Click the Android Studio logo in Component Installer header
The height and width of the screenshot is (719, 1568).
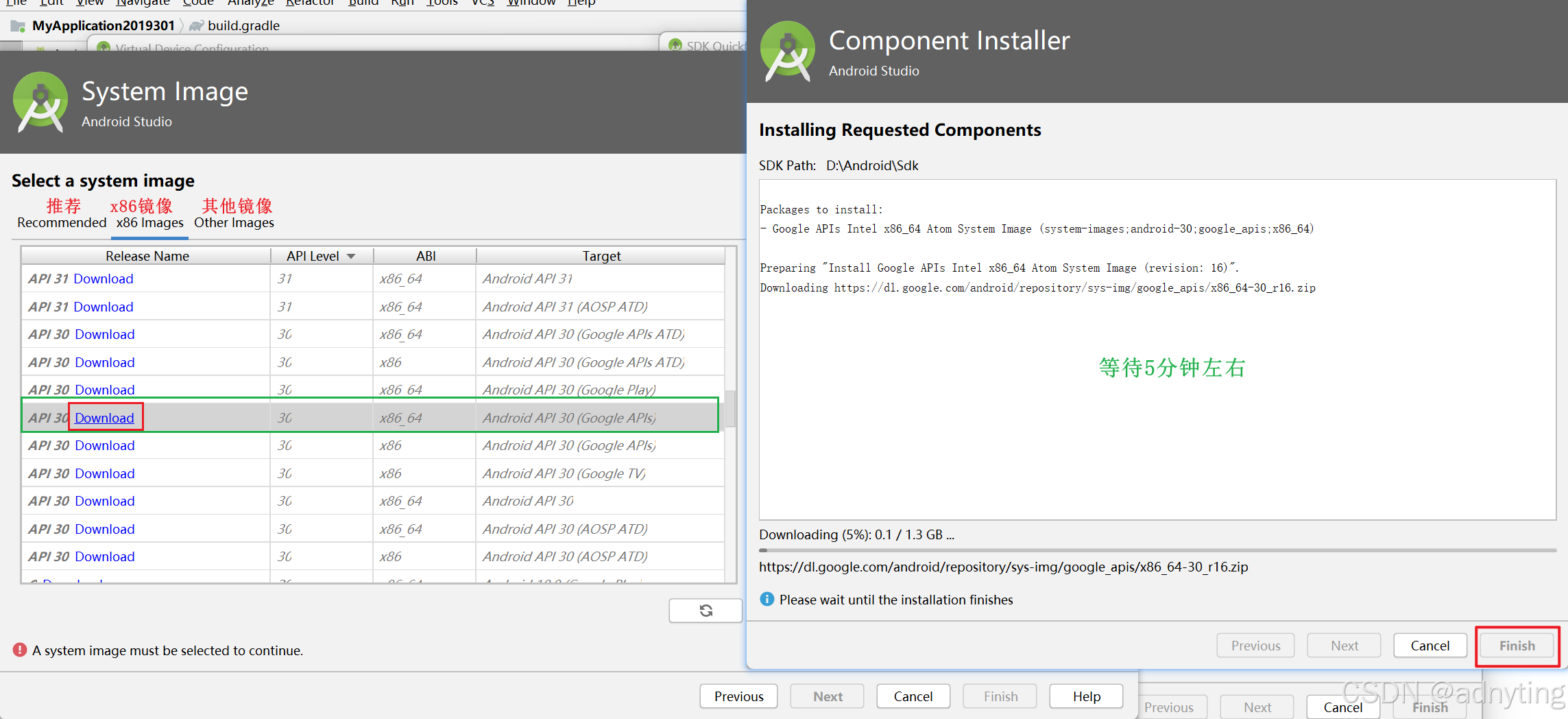[x=788, y=52]
